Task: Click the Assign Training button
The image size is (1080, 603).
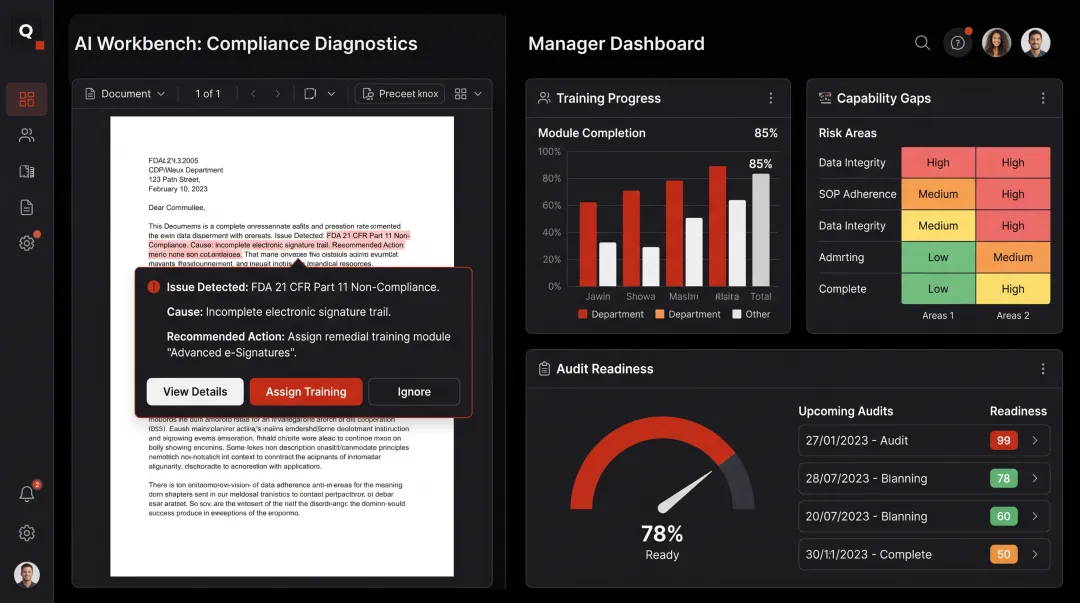Action: [306, 391]
